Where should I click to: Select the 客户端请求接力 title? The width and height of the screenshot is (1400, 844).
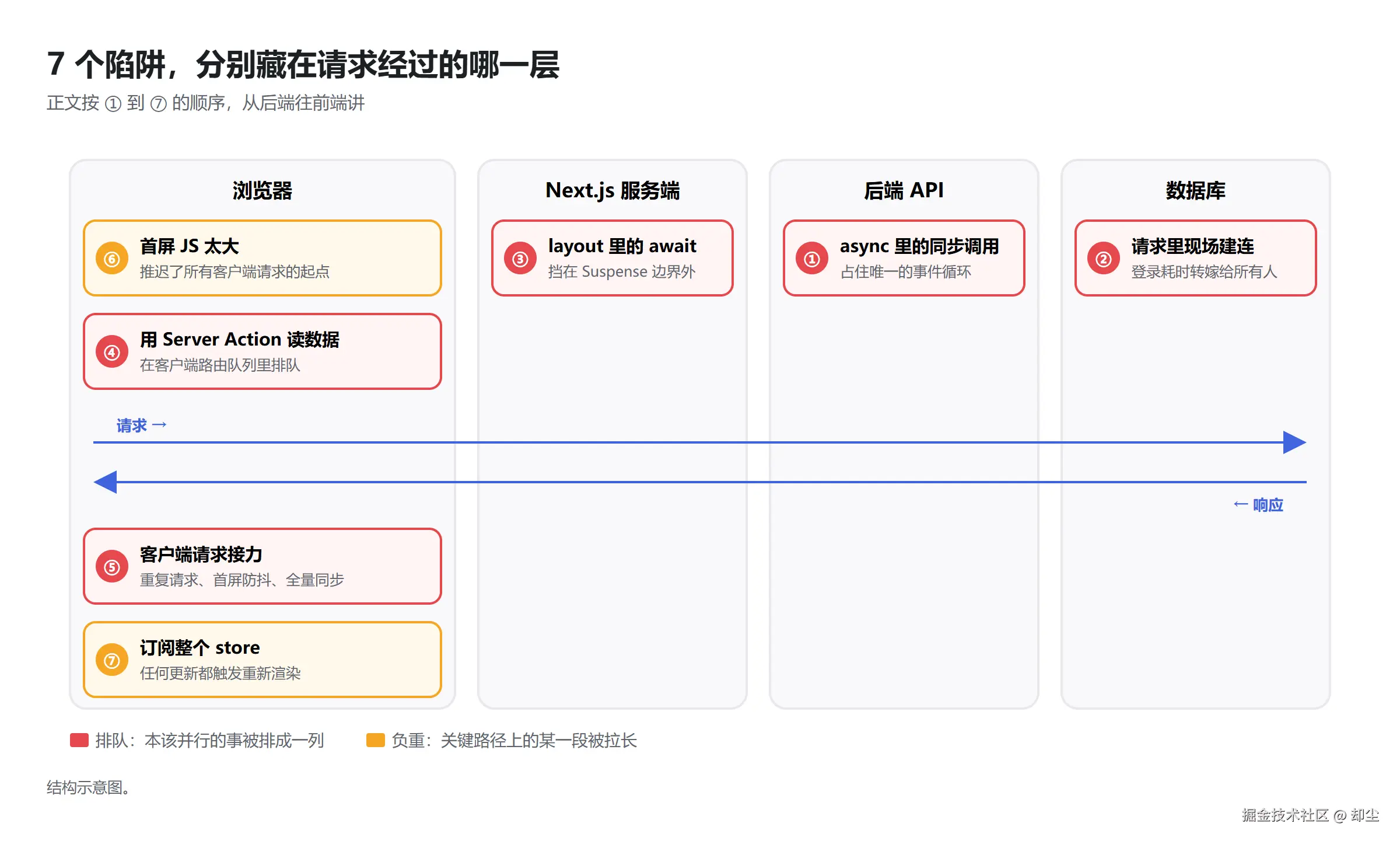tap(201, 554)
